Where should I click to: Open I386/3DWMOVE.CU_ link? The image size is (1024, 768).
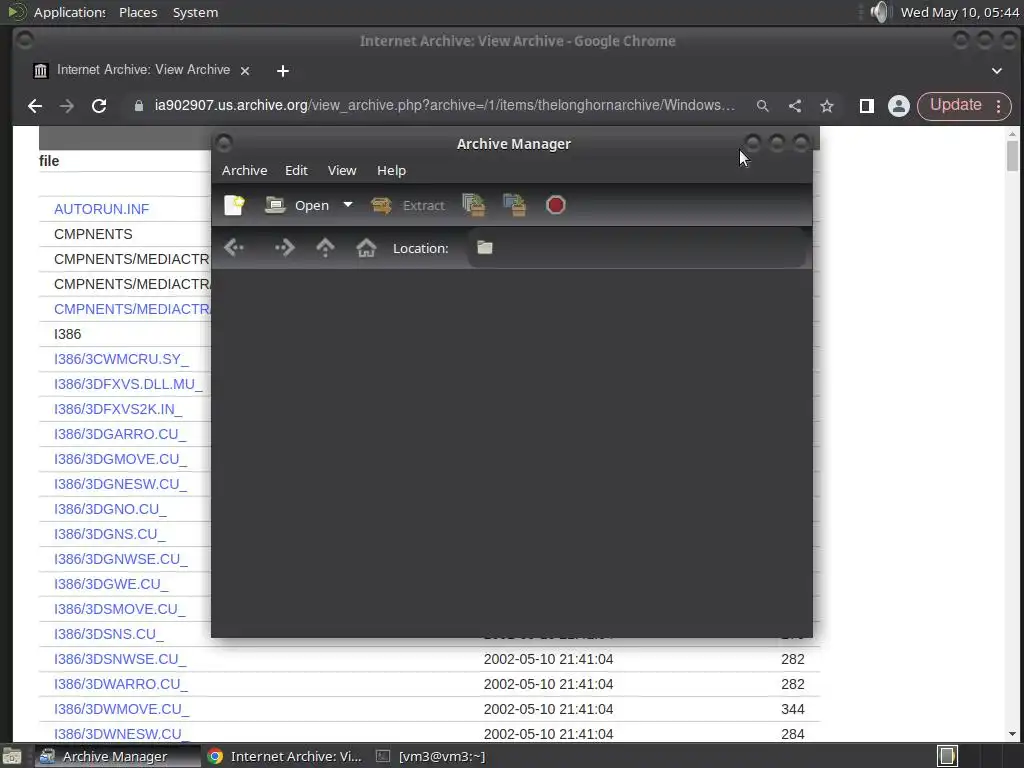click(x=121, y=709)
